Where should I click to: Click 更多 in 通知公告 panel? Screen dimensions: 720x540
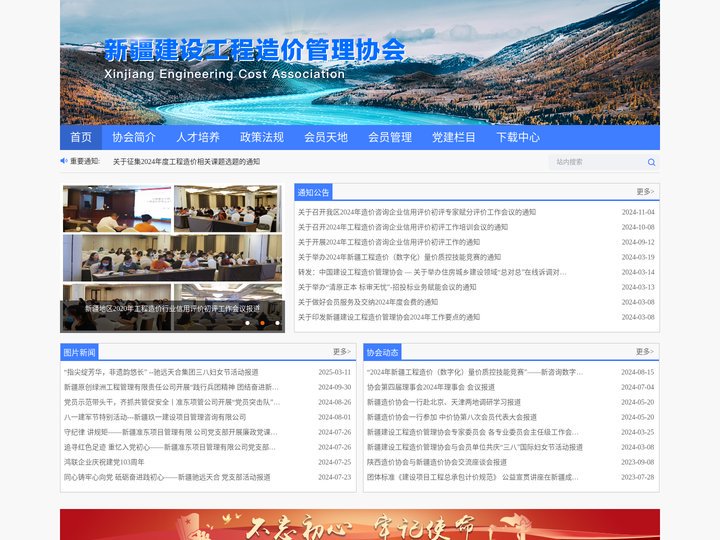645,192
